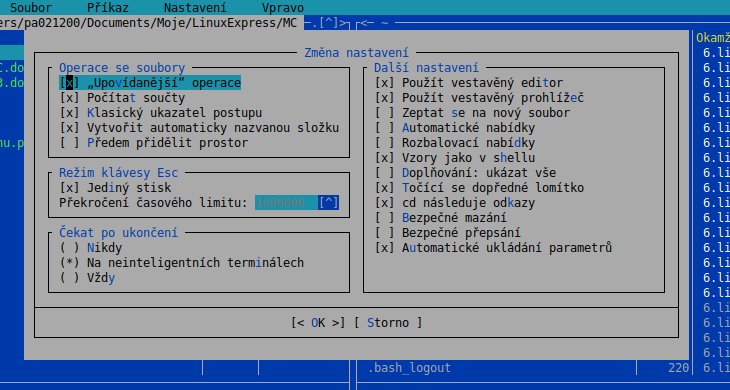
Task: Toggle Jediný stisk checkbox
Action: point(115,188)
